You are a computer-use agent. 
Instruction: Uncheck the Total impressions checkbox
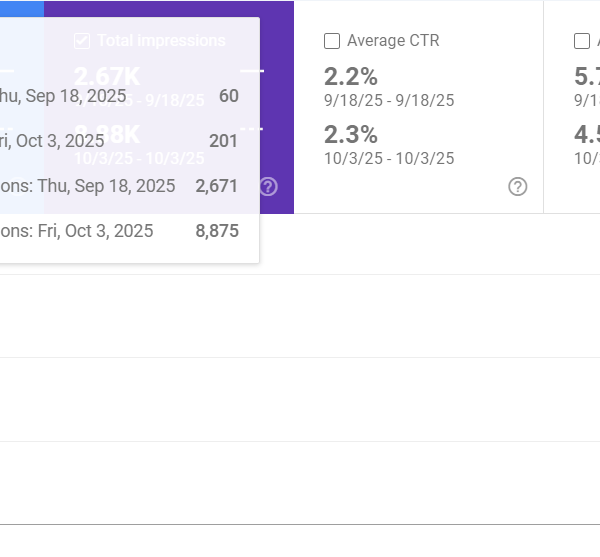82,41
